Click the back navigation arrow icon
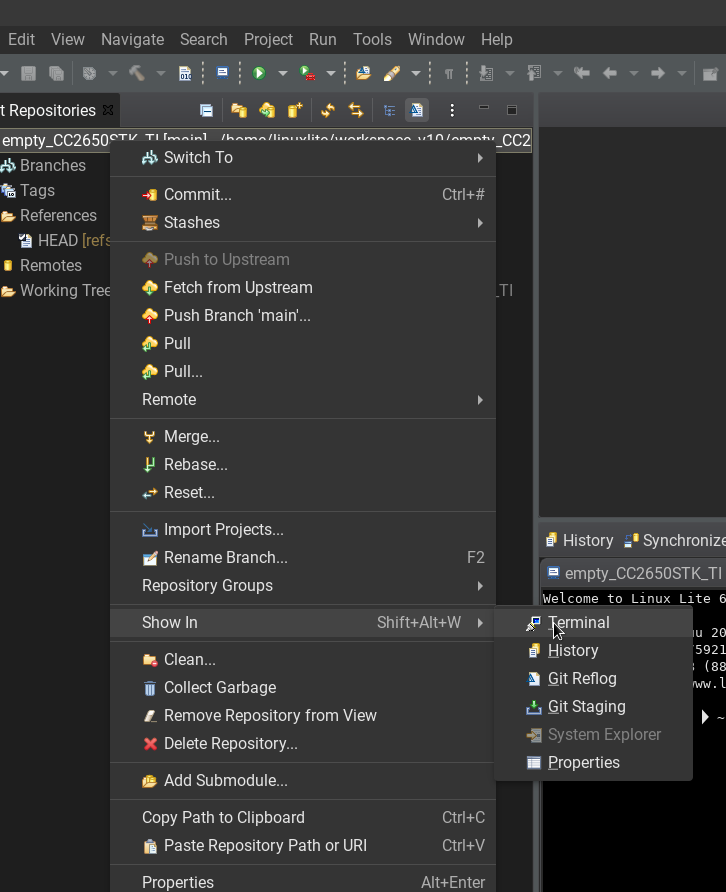 (x=610, y=73)
